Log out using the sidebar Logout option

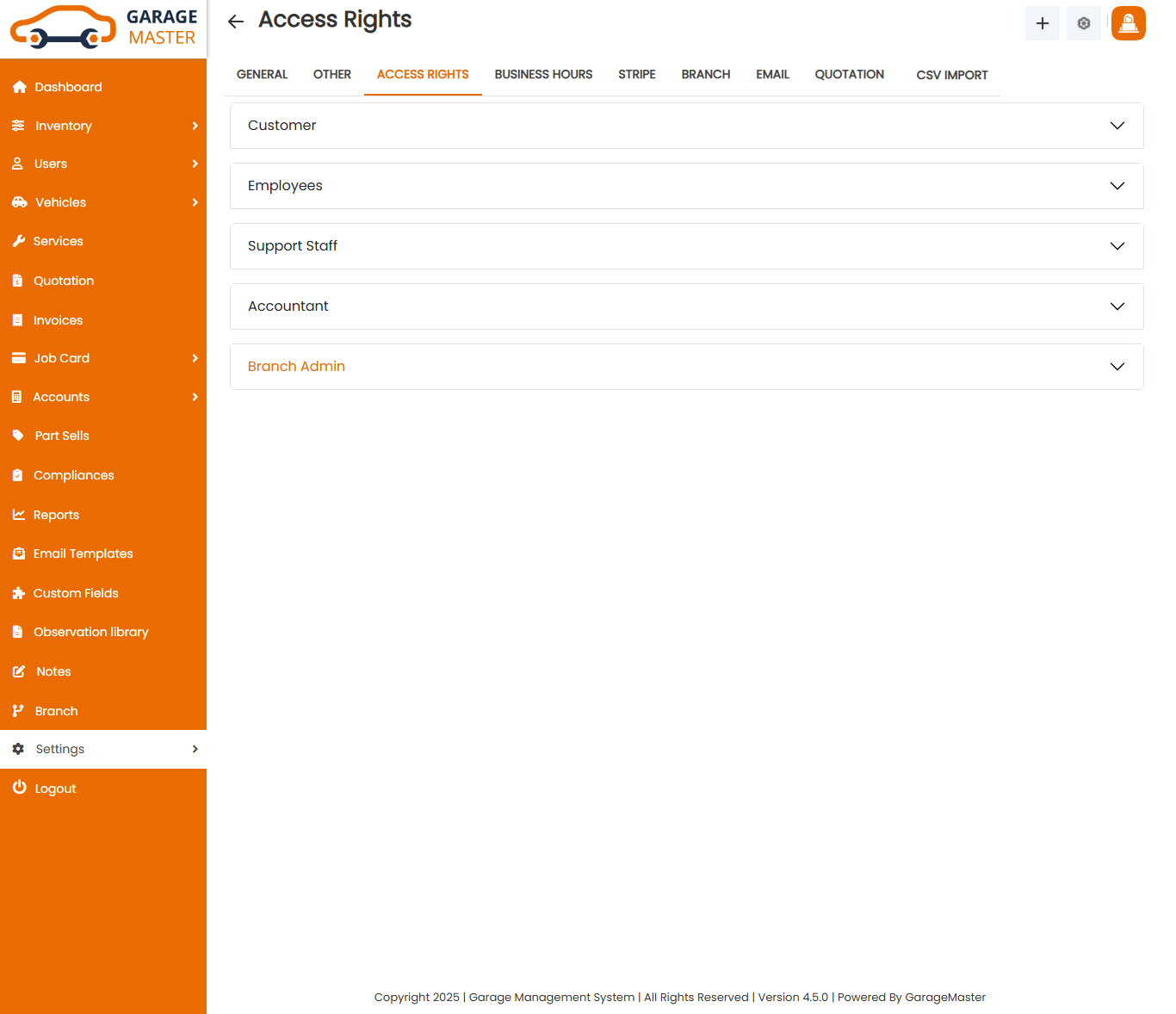point(55,788)
